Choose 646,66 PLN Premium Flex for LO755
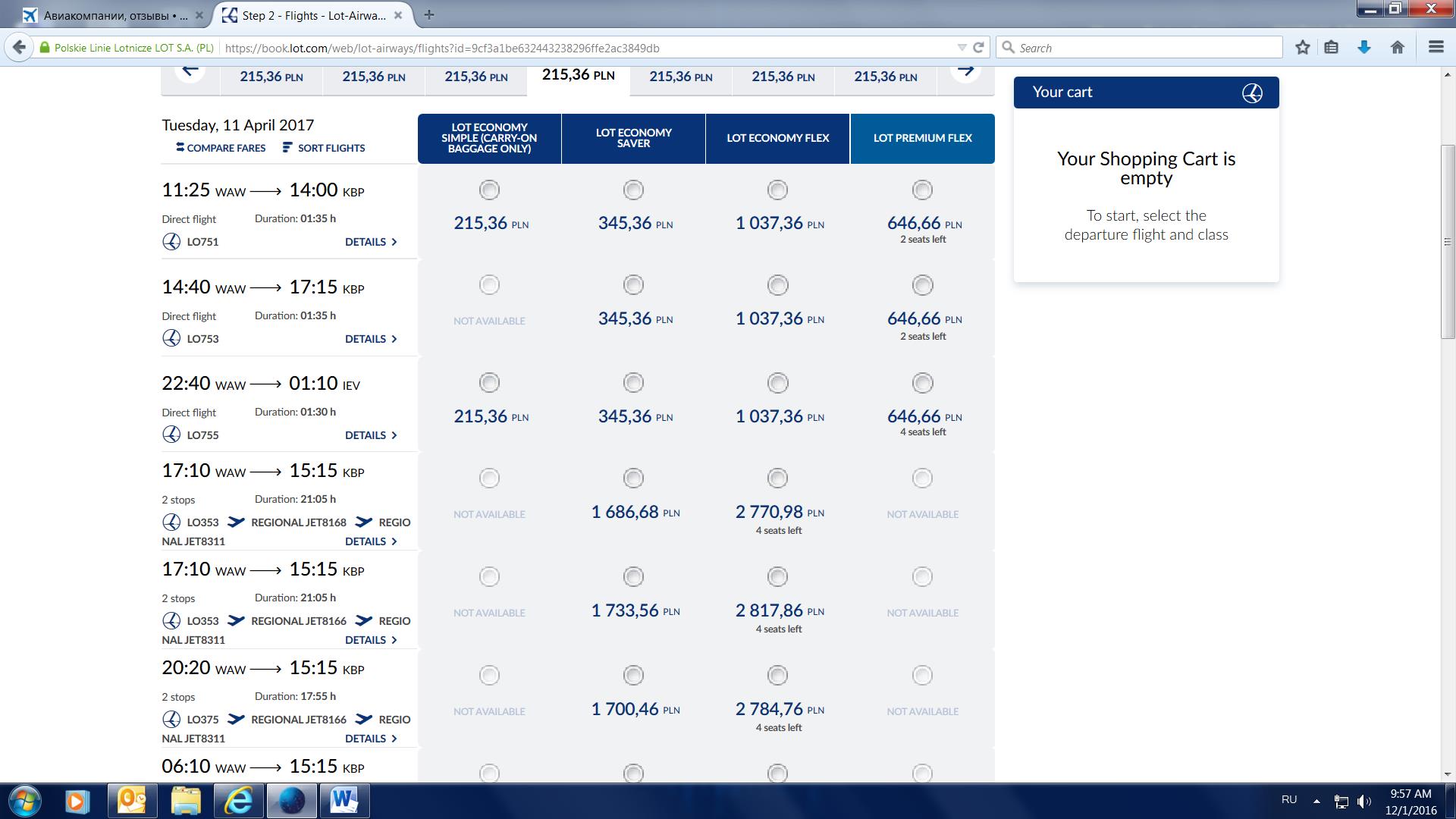Screen dimensions: 1456x819 tap(922, 383)
